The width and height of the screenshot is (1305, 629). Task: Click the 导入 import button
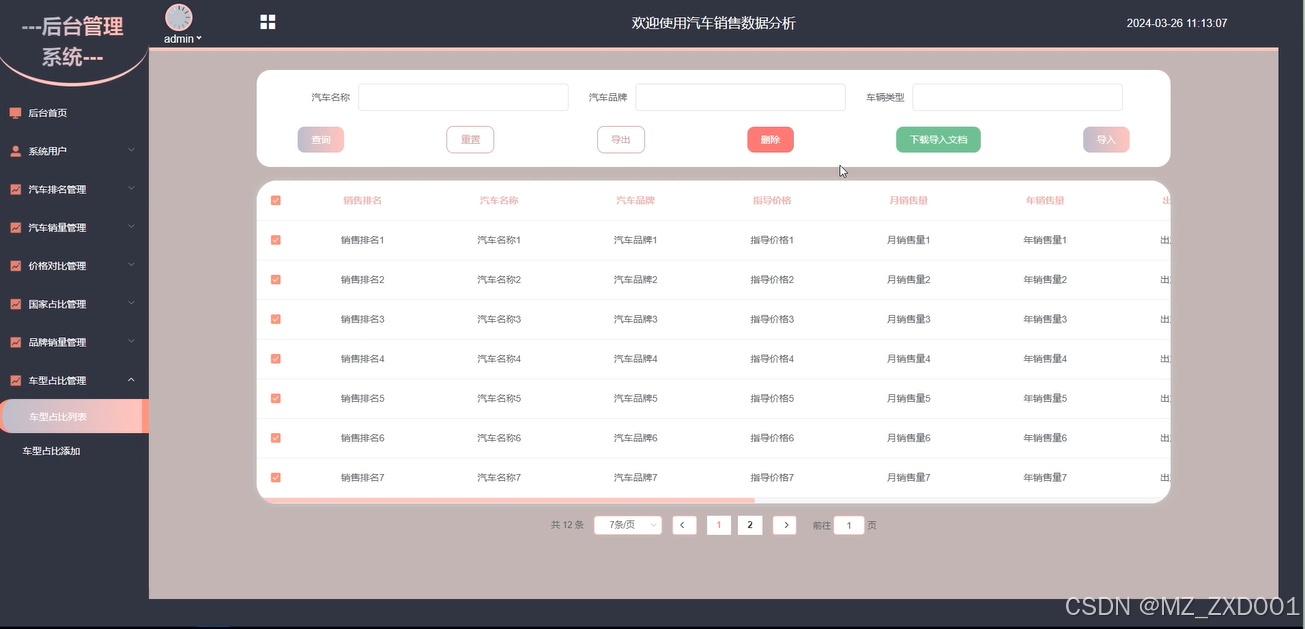point(1106,140)
